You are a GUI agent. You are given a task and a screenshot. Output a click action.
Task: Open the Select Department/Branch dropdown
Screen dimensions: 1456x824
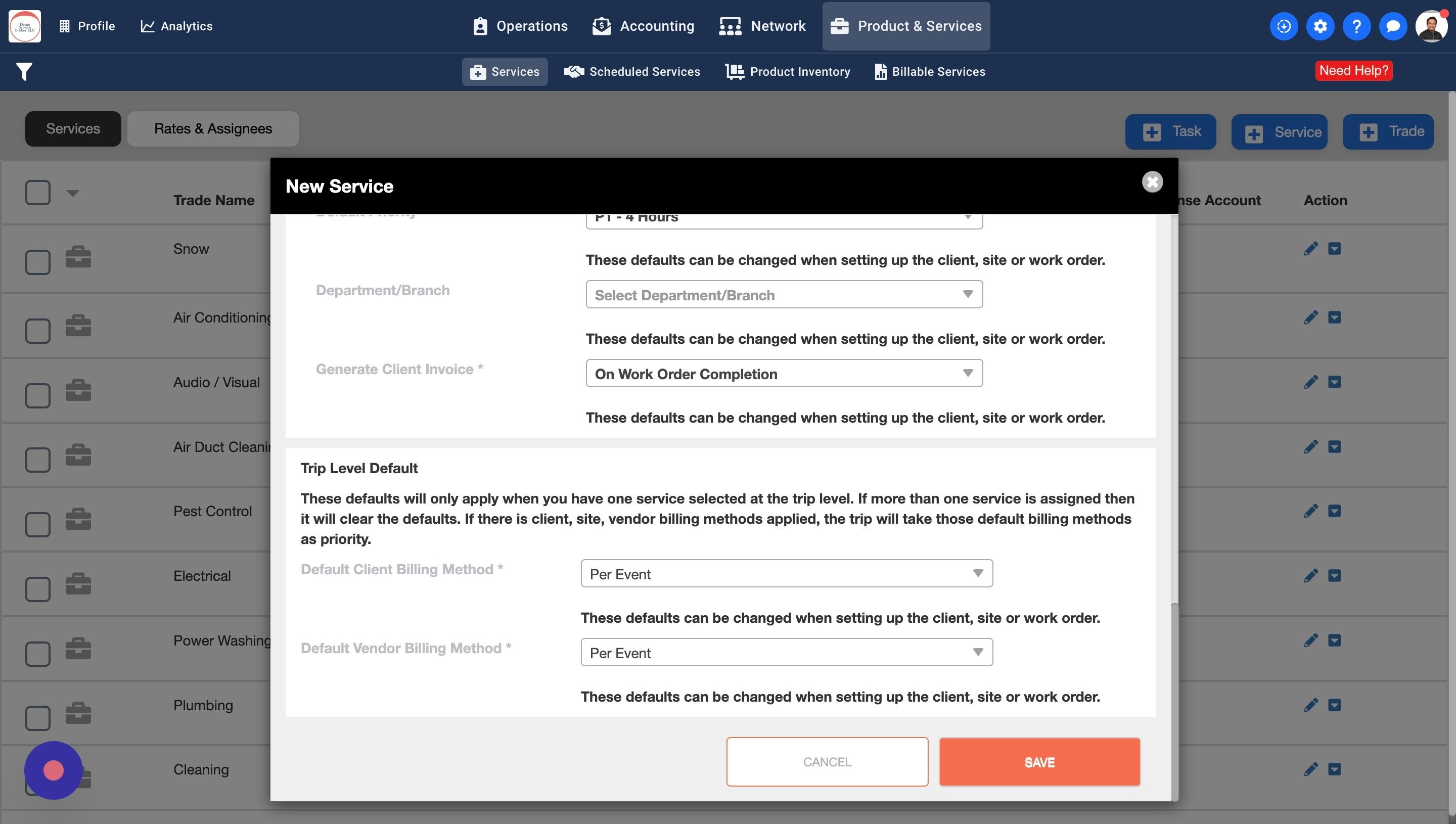[x=784, y=294]
